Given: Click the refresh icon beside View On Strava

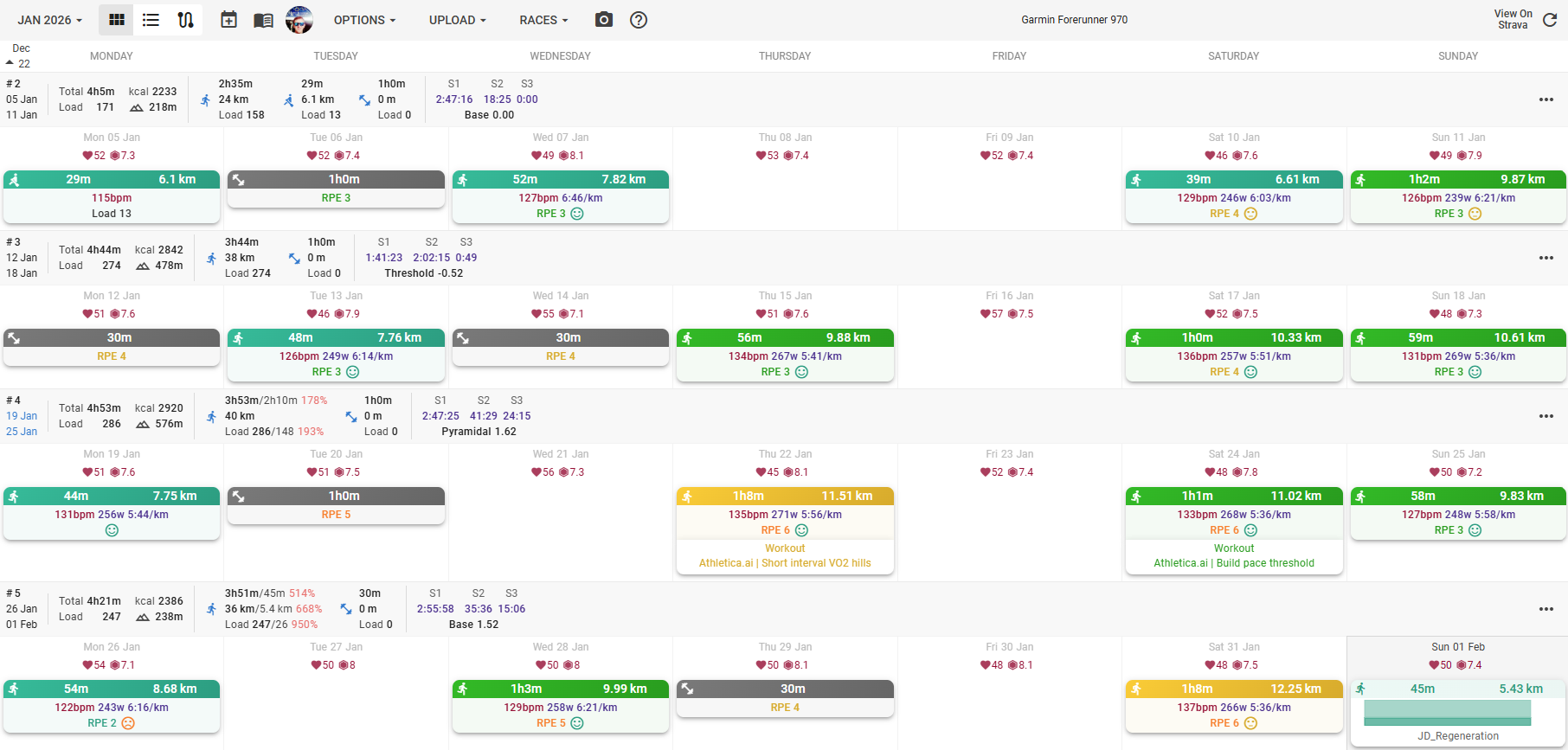Looking at the screenshot, I should coord(1550,20).
